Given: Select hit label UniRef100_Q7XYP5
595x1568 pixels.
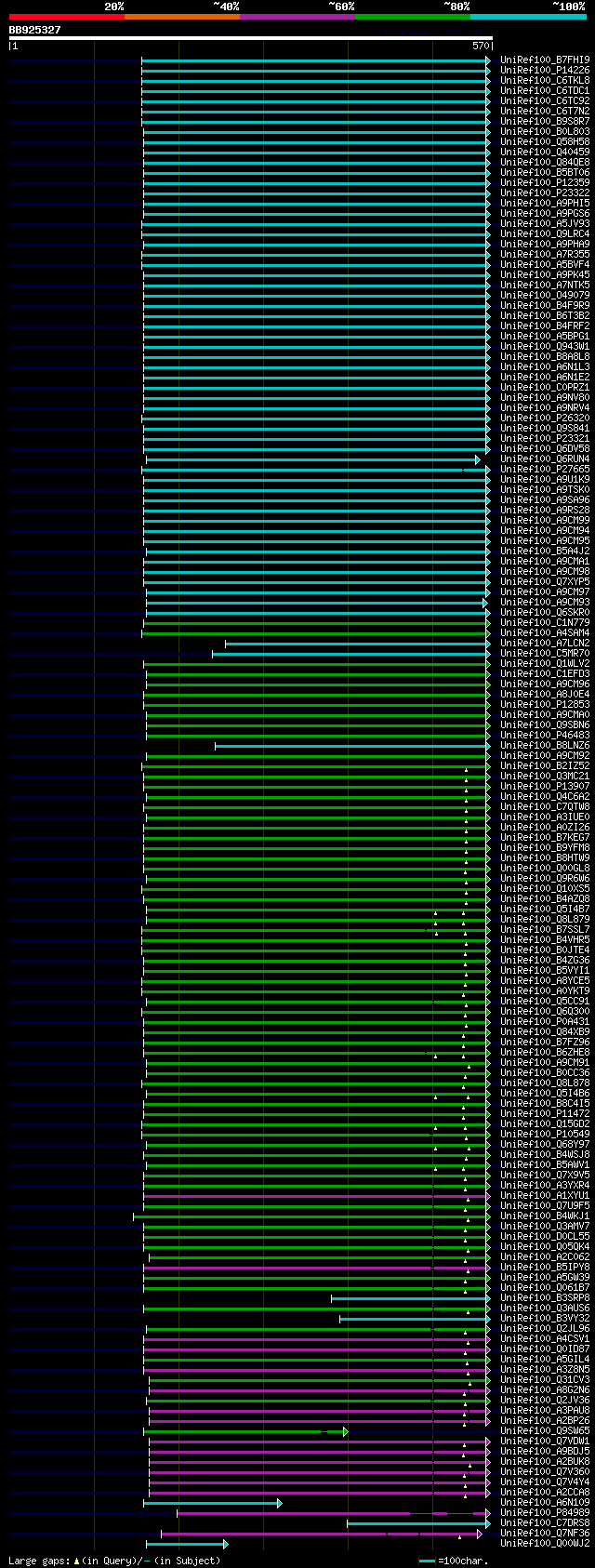Looking at the screenshot, I should click(545, 581).
